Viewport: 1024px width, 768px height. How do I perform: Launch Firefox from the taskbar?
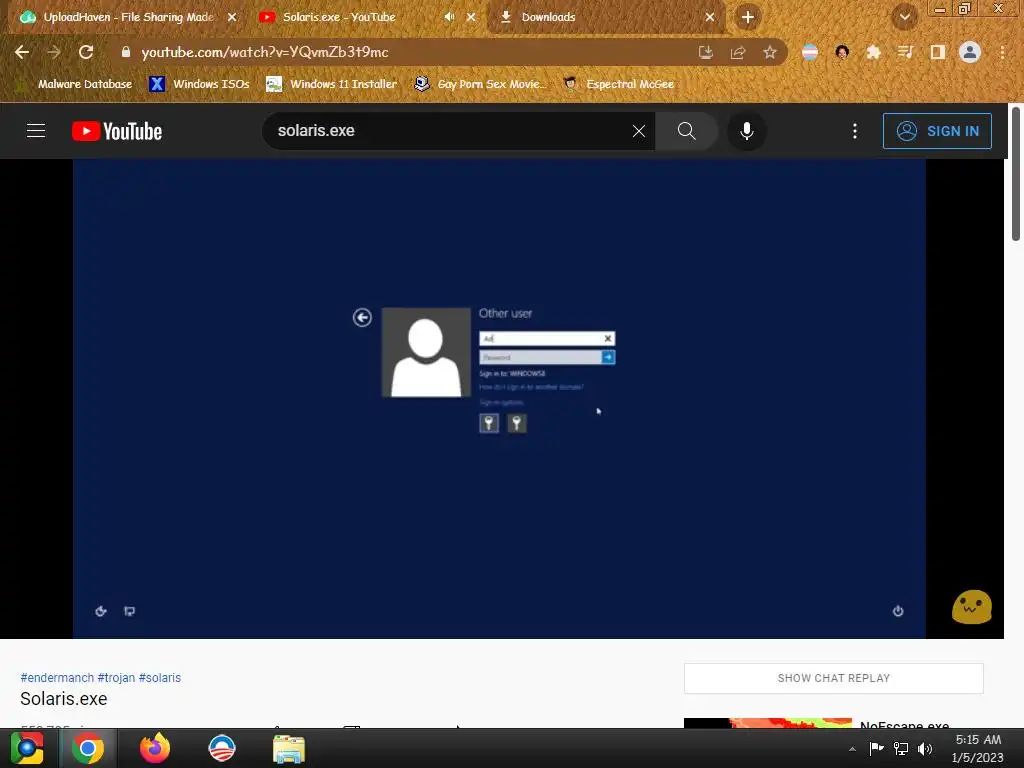click(155, 748)
